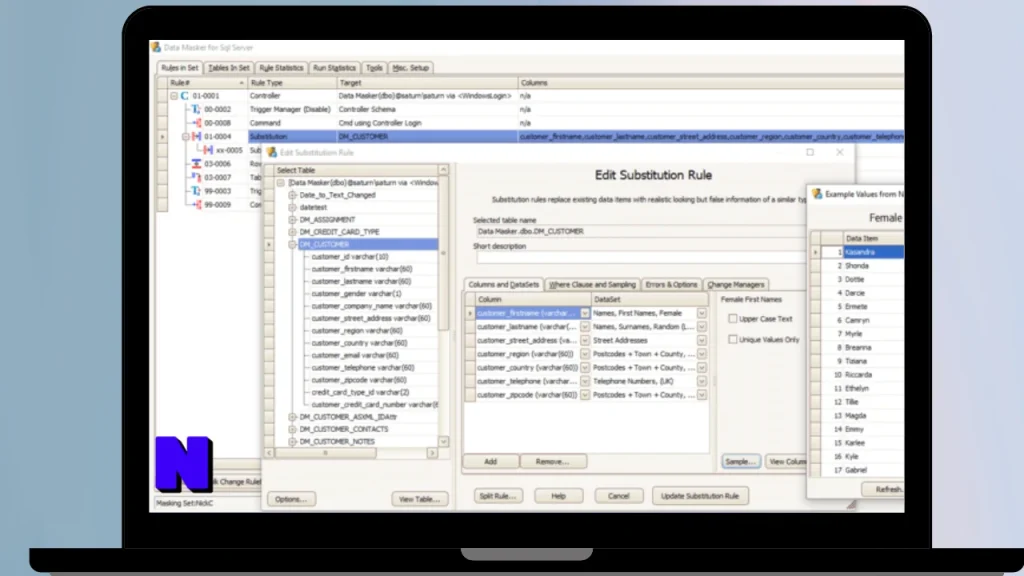Expand the DM_ASSIGNMENT table node

(x=293, y=219)
